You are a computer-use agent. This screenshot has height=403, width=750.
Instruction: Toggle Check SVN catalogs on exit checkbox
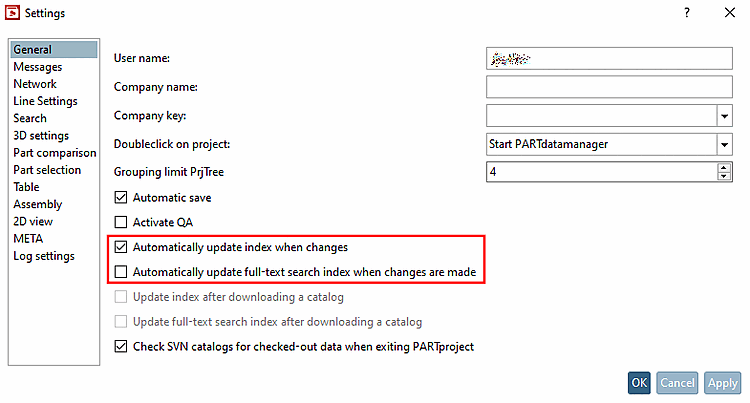(x=122, y=347)
